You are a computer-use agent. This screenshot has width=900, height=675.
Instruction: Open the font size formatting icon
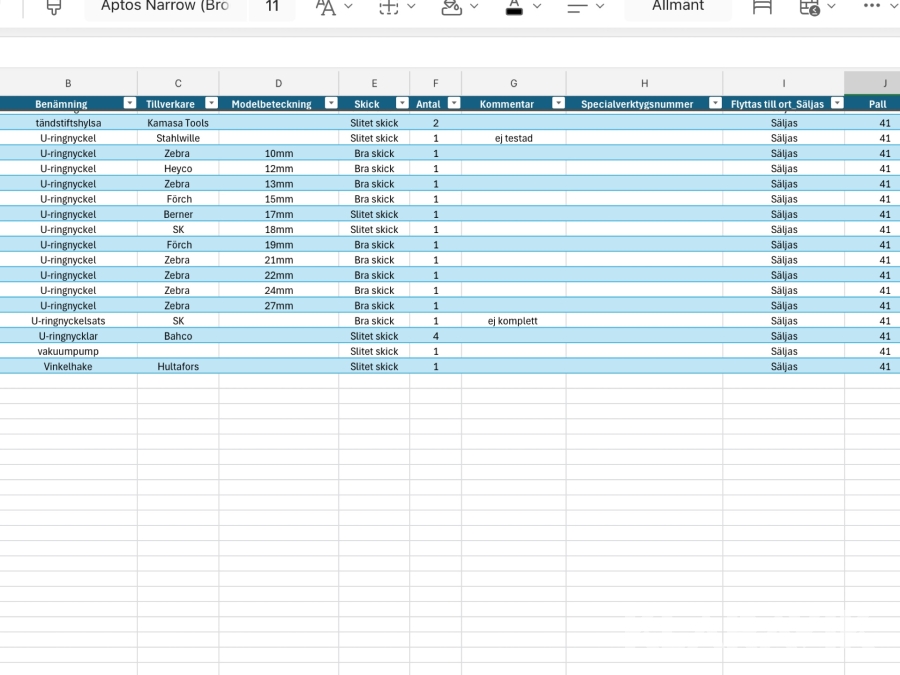pyautogui.click(x=326, y=7)
